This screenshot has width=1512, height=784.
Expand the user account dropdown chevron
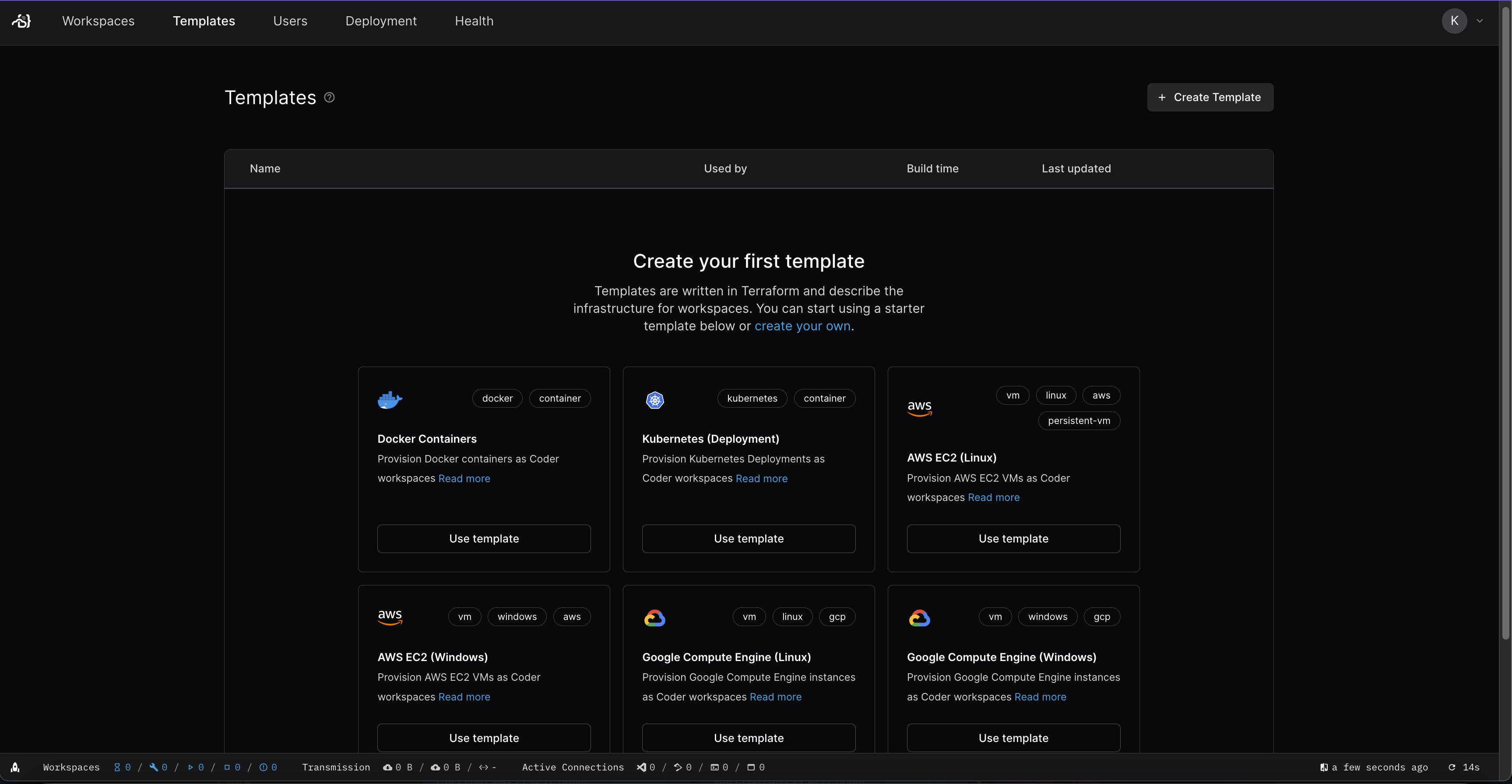(1479, 21)
